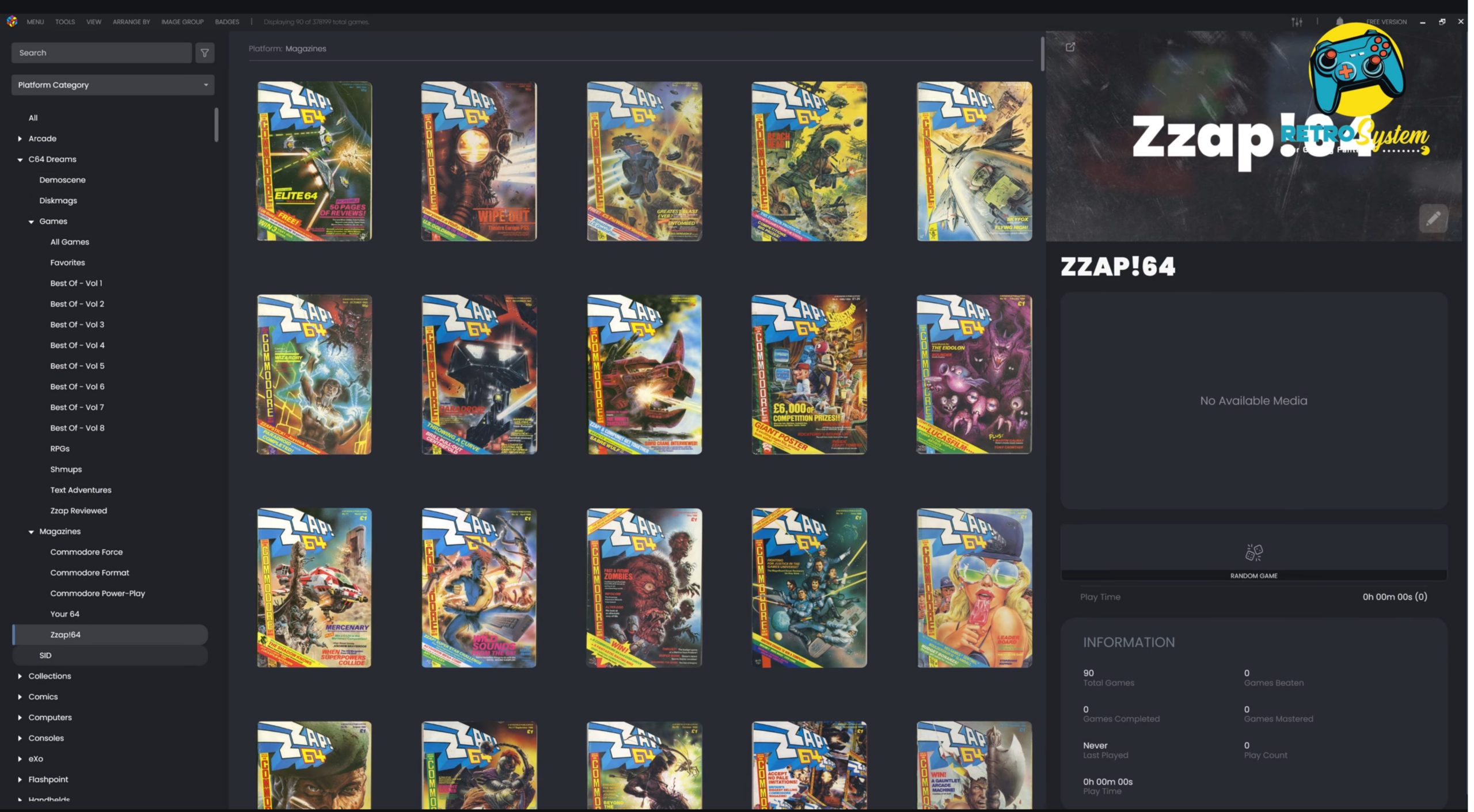Collapse the C64 Dreams tree node

tap(20, 159)
